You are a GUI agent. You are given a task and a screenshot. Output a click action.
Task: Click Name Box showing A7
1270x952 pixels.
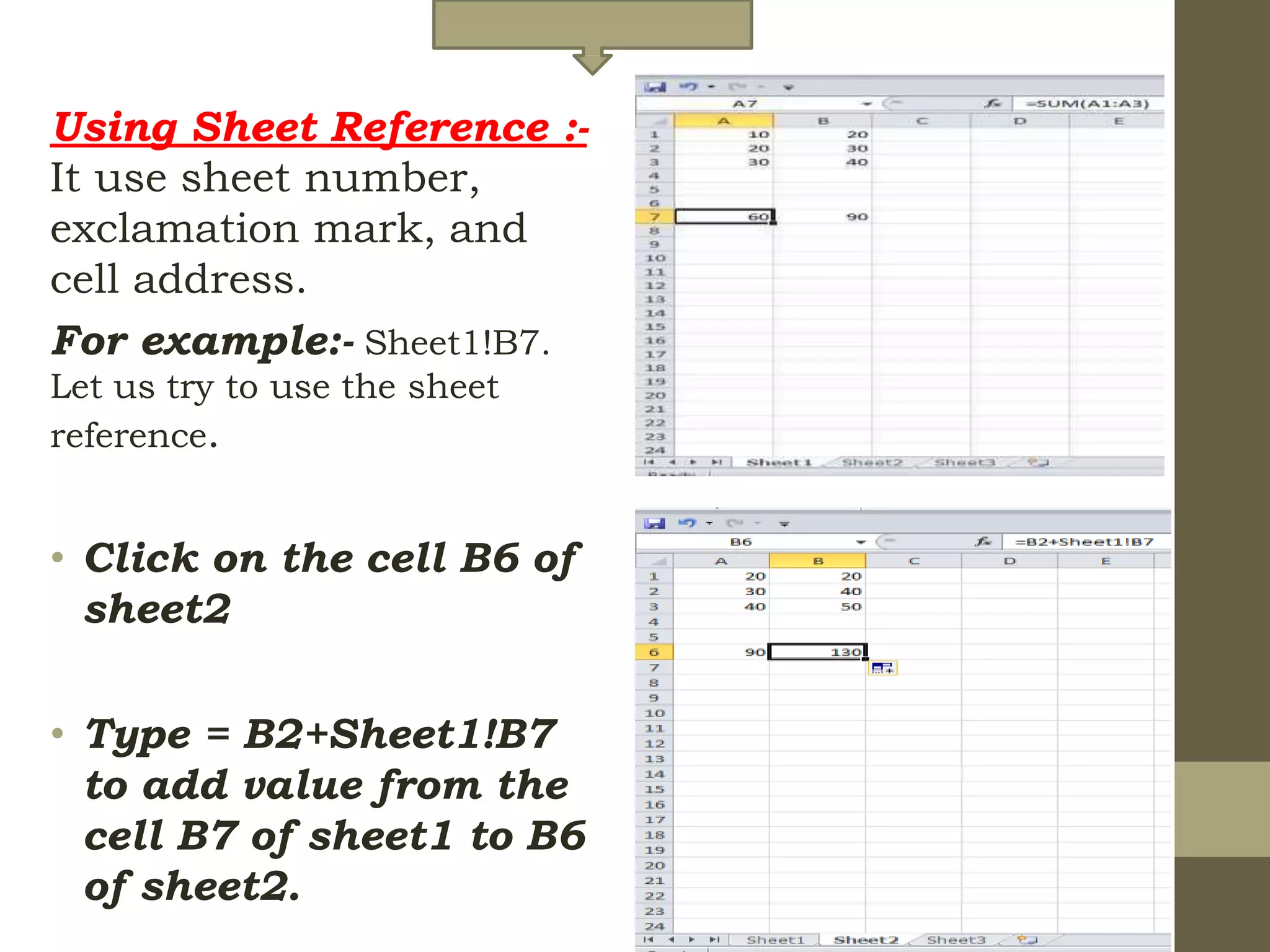(x=745, y=104)
